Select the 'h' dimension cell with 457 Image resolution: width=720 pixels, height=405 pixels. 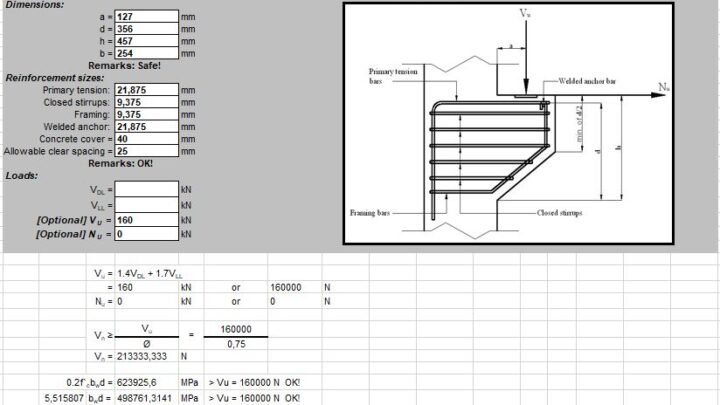point(146,41)
